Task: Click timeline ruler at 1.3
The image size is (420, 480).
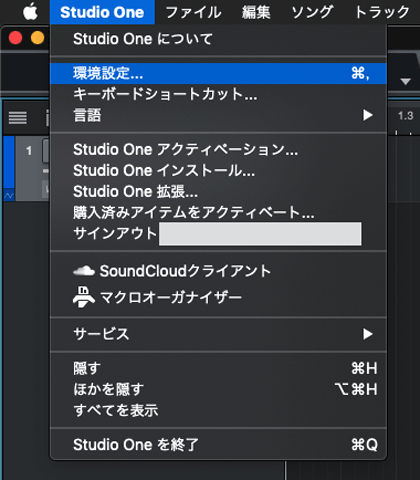Action: click(406, 116)
